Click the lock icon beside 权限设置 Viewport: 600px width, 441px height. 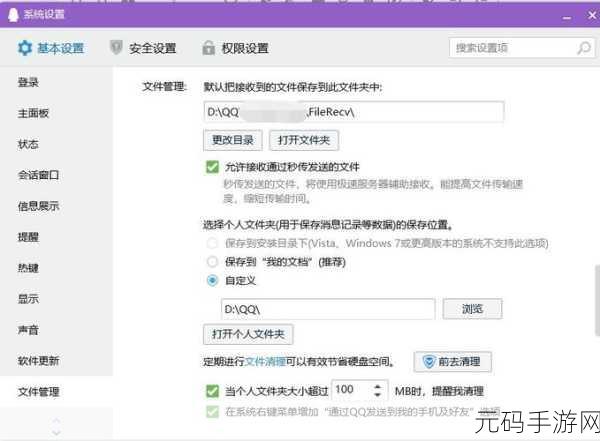208,47
